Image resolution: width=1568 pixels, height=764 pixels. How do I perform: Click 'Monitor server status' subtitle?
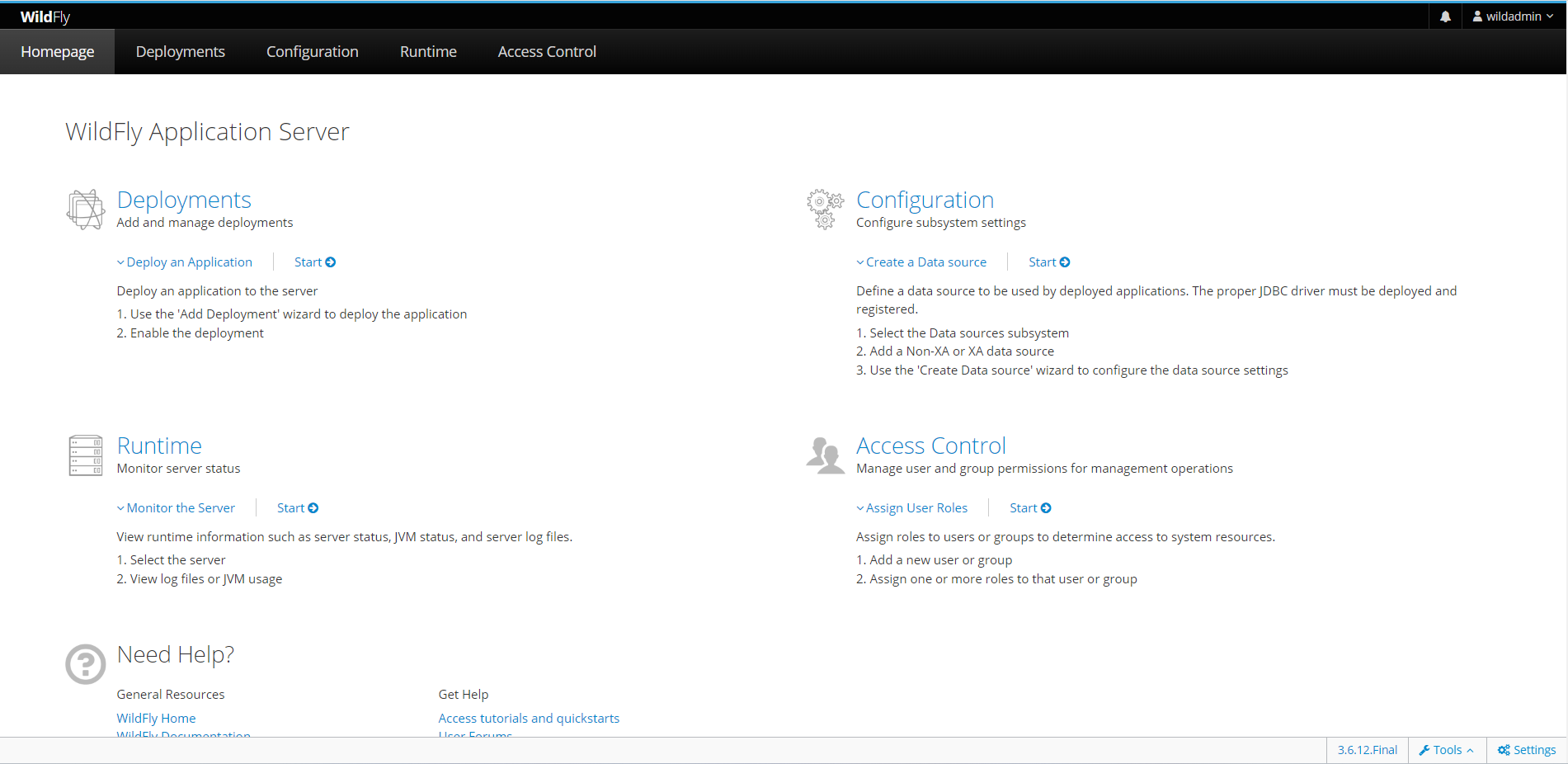pos(179,469)
